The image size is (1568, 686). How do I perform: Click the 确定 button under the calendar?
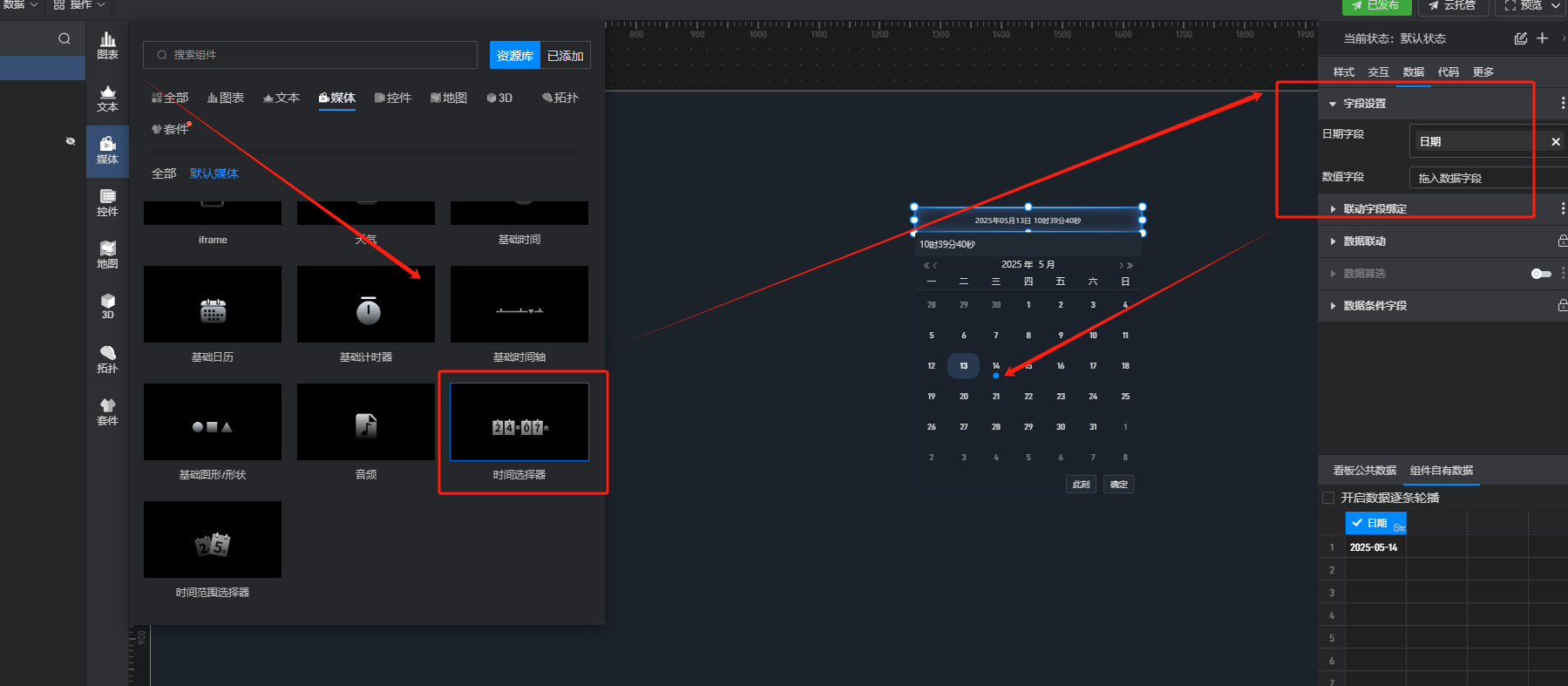[1118, 485]
